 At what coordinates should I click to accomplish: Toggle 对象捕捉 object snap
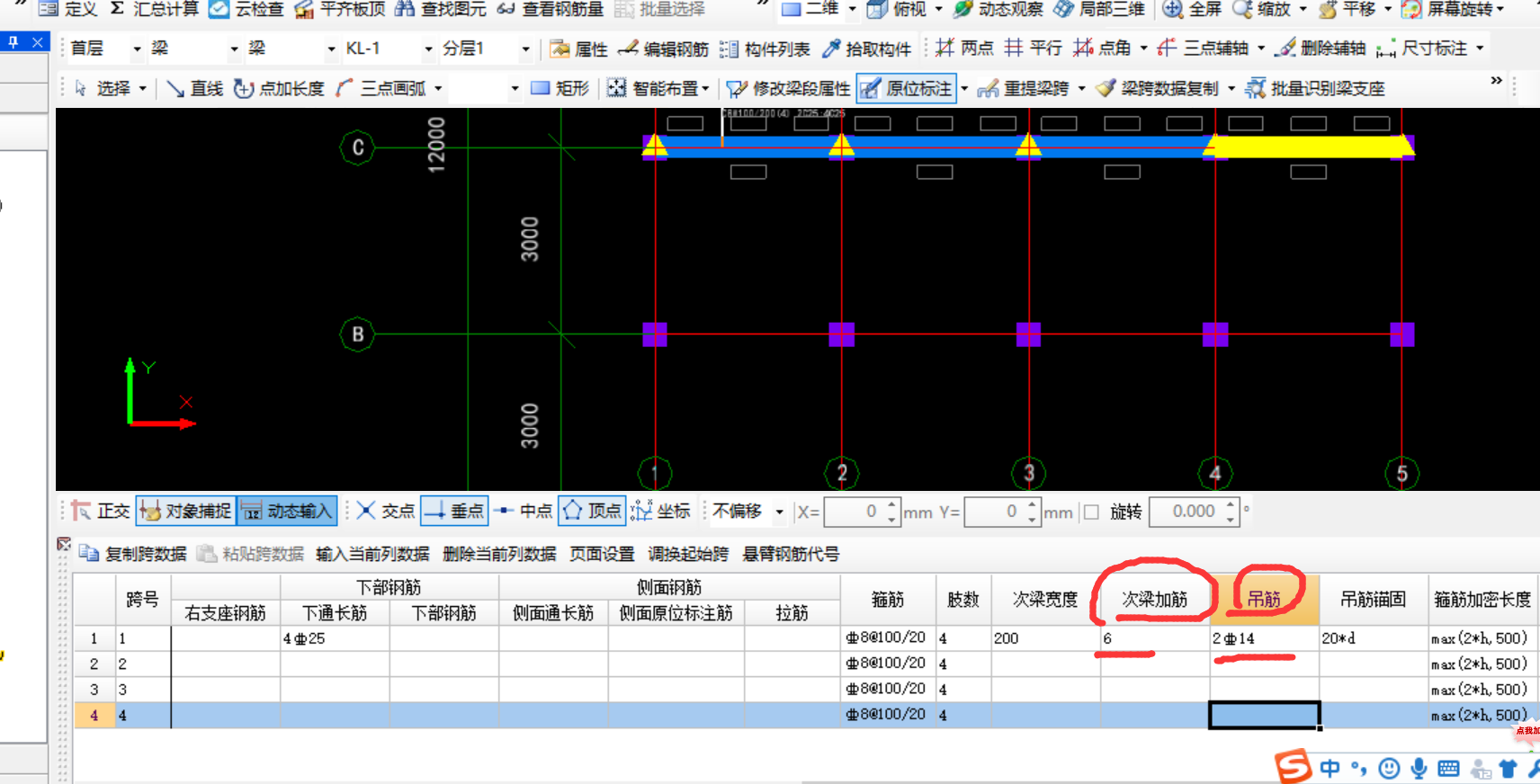click(x=185, y=511)
